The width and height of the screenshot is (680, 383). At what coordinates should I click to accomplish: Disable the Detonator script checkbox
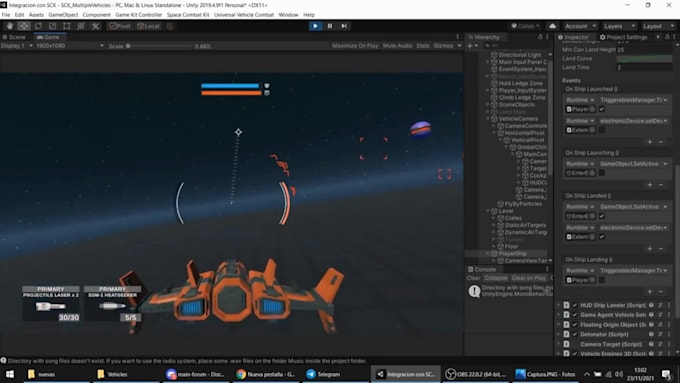[575, 334]
